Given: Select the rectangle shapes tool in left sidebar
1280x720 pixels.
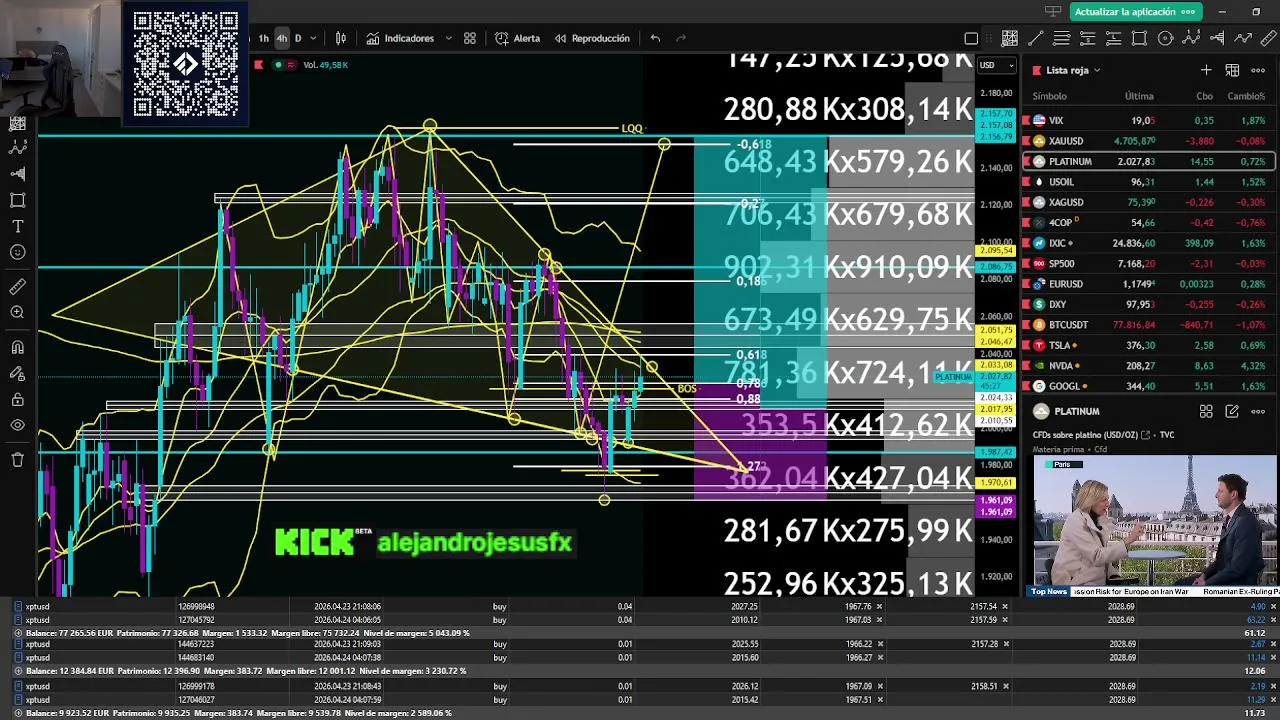Looking at the screenshot, I should pyautogui.click(x=17, y=200).
